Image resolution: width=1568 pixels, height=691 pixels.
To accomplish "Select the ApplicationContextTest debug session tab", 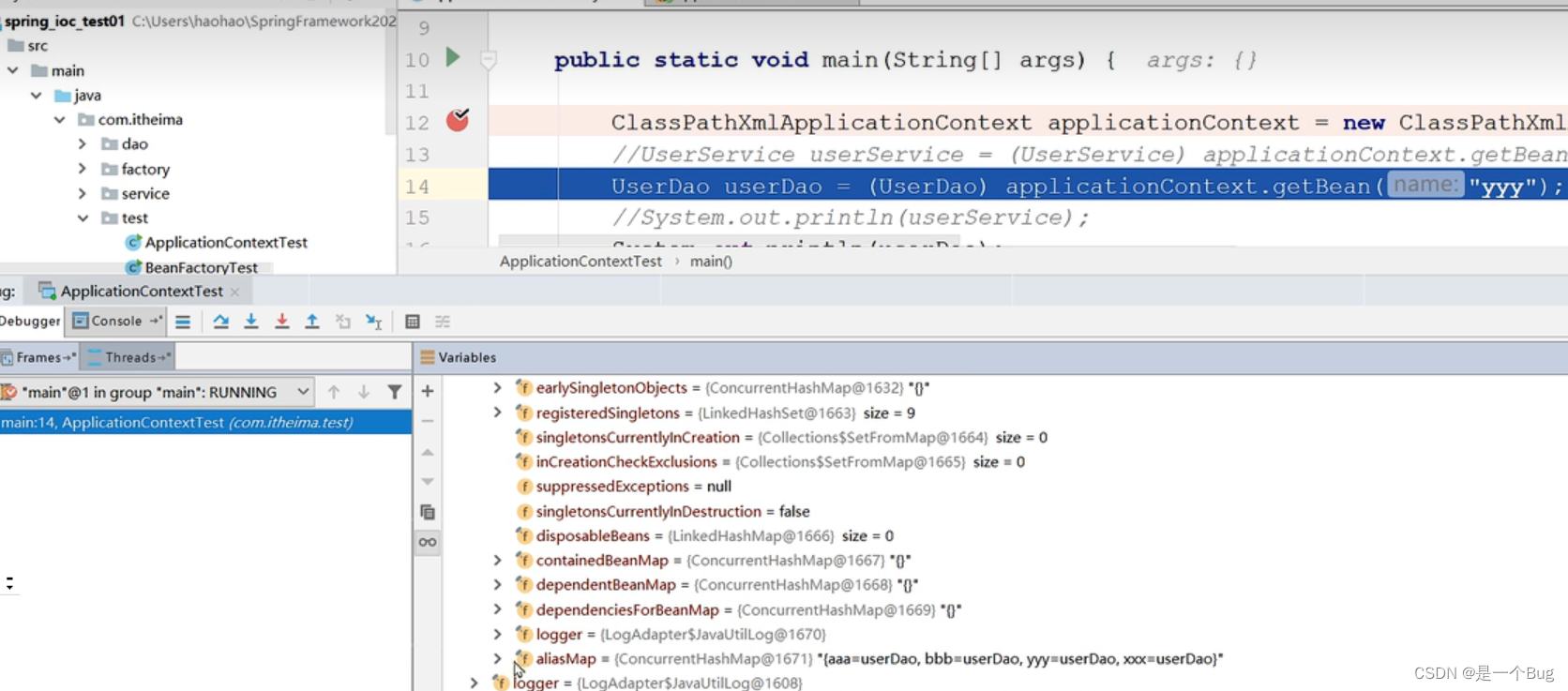I will pyautogui.click(x=141, y=292).
